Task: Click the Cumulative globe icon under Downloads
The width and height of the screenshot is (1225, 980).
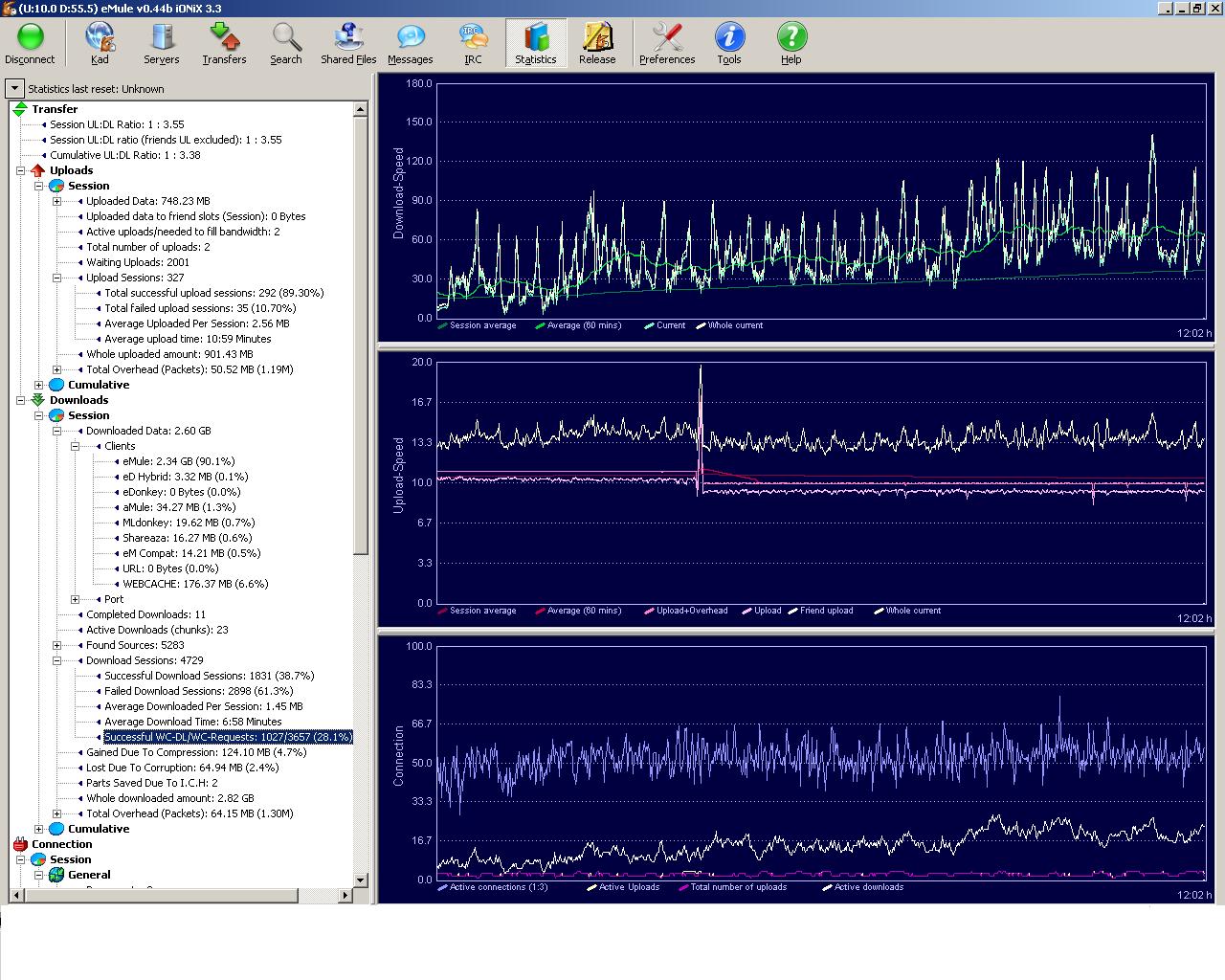Action: 56,829
